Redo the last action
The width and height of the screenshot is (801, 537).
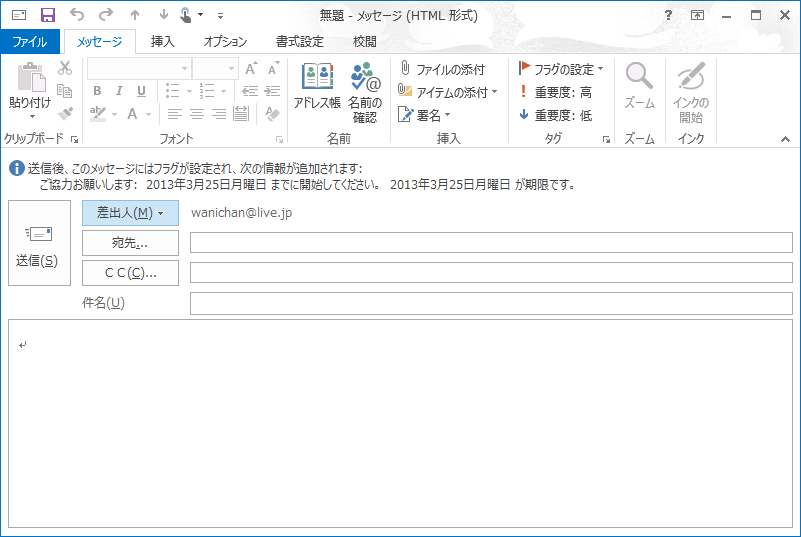click(106, 15)
